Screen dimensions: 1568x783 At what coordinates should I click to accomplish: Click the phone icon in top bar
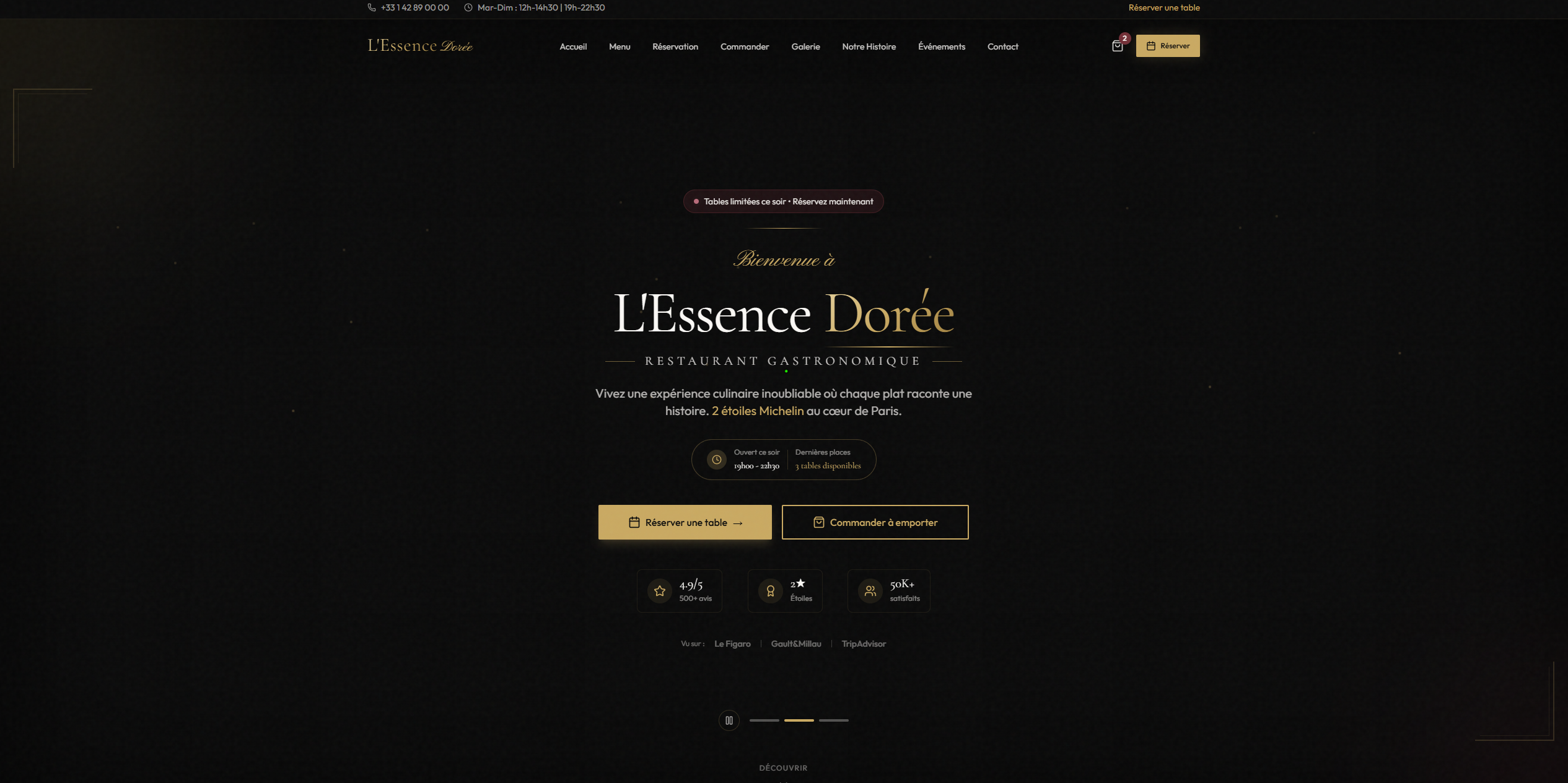[372, 7]
